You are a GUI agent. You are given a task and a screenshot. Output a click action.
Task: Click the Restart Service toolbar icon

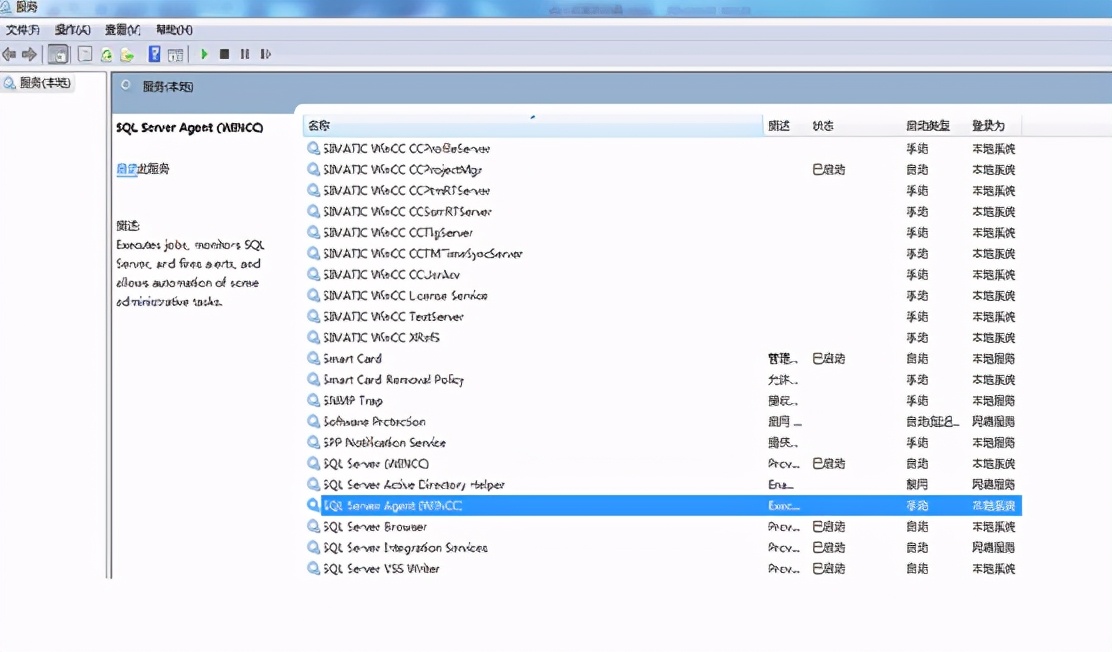264,54
